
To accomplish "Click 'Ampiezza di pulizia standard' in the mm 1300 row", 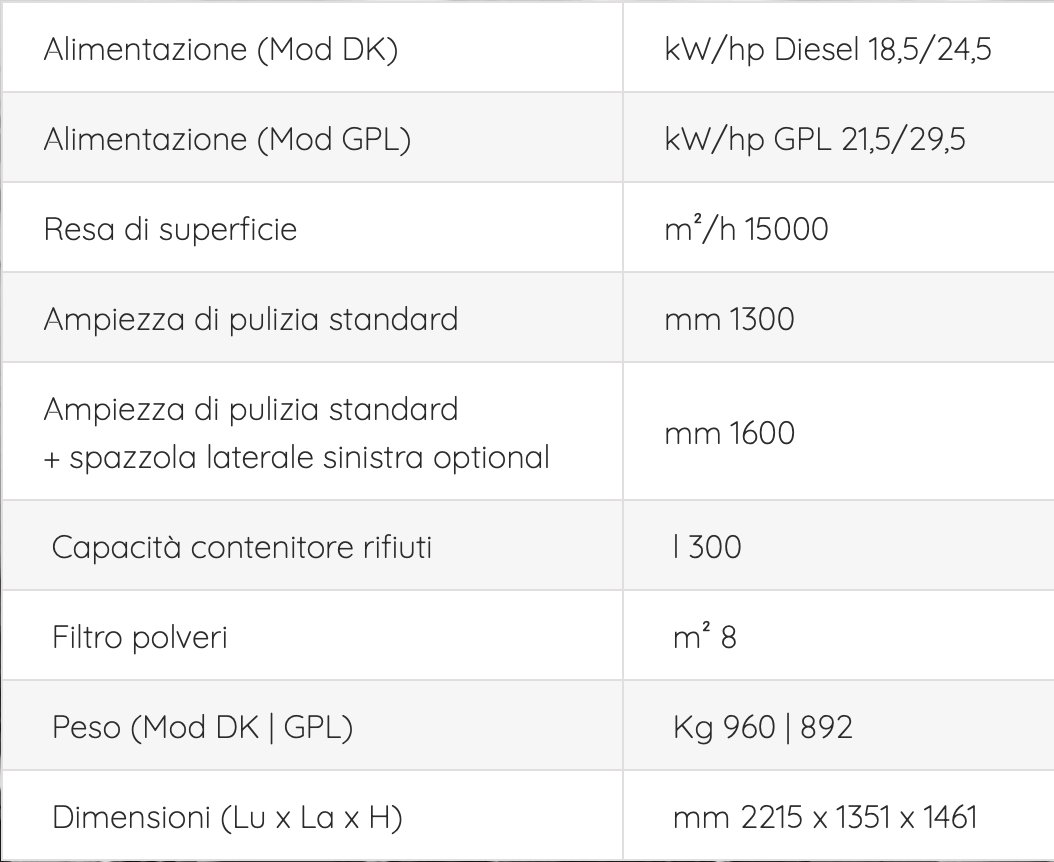I will click(251, 319).
